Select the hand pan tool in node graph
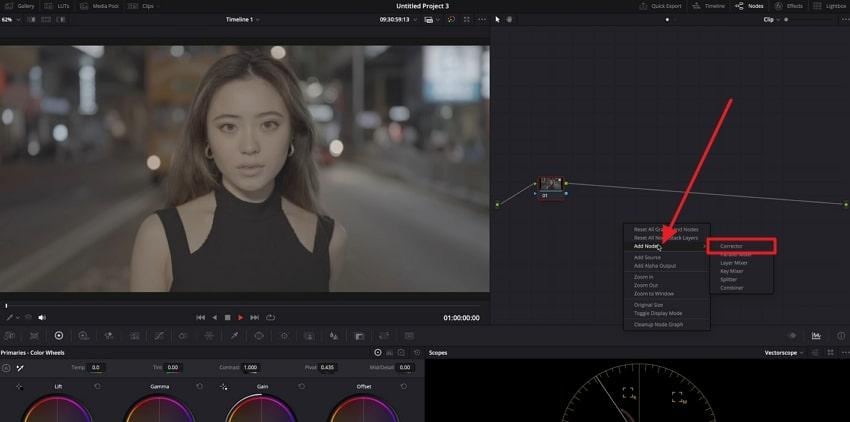Screen dimensions: 850x422 (x=510, y=20)
